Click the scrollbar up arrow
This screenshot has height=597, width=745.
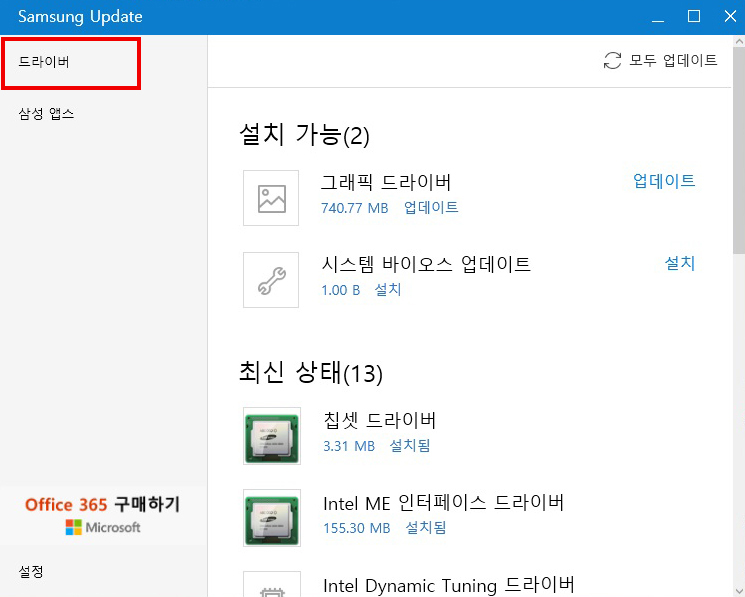[x=739, y=41]
